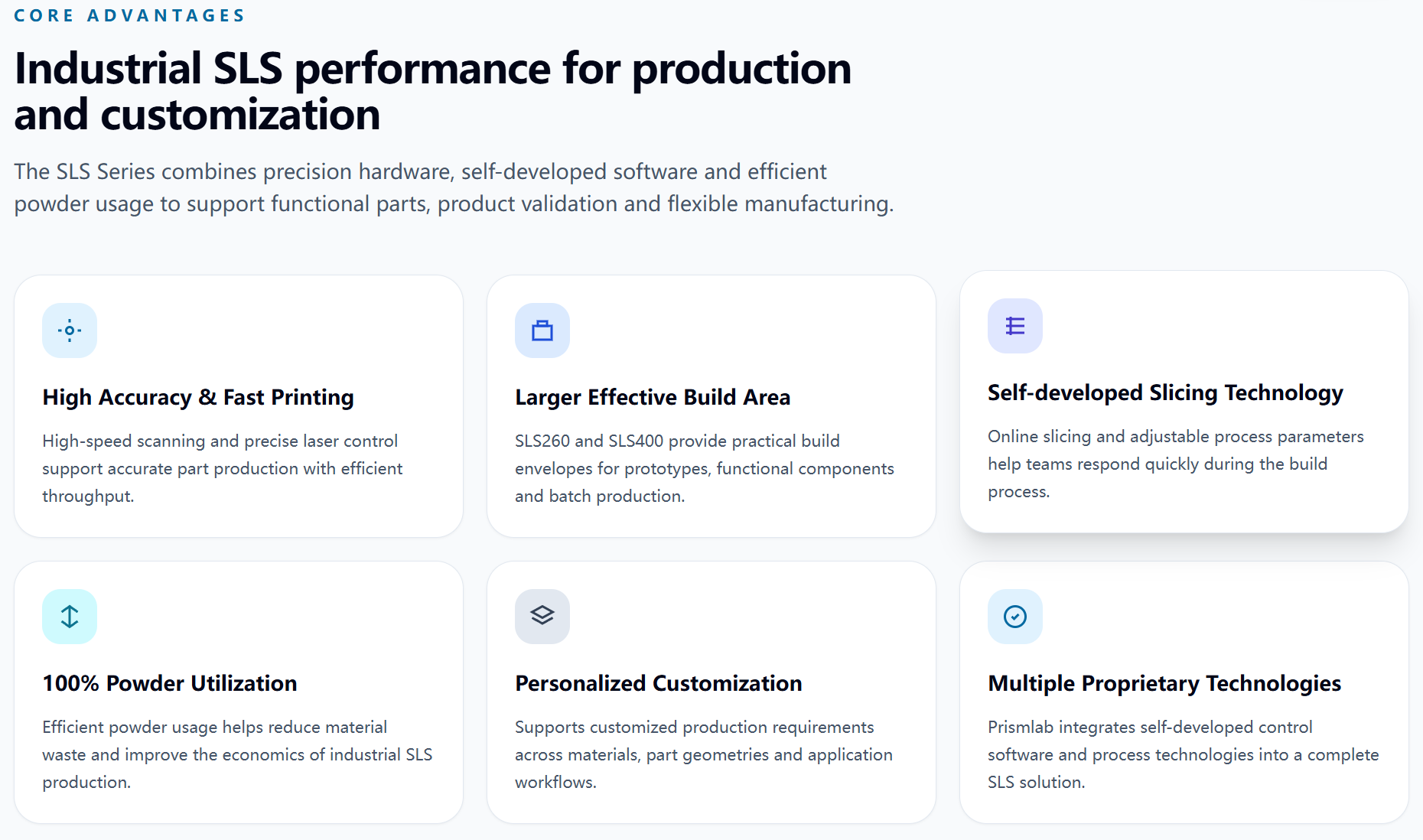This screenshot has height=840, width=1423.
Task: Click the online slicing description text
Action: (x=1176, y=464)
